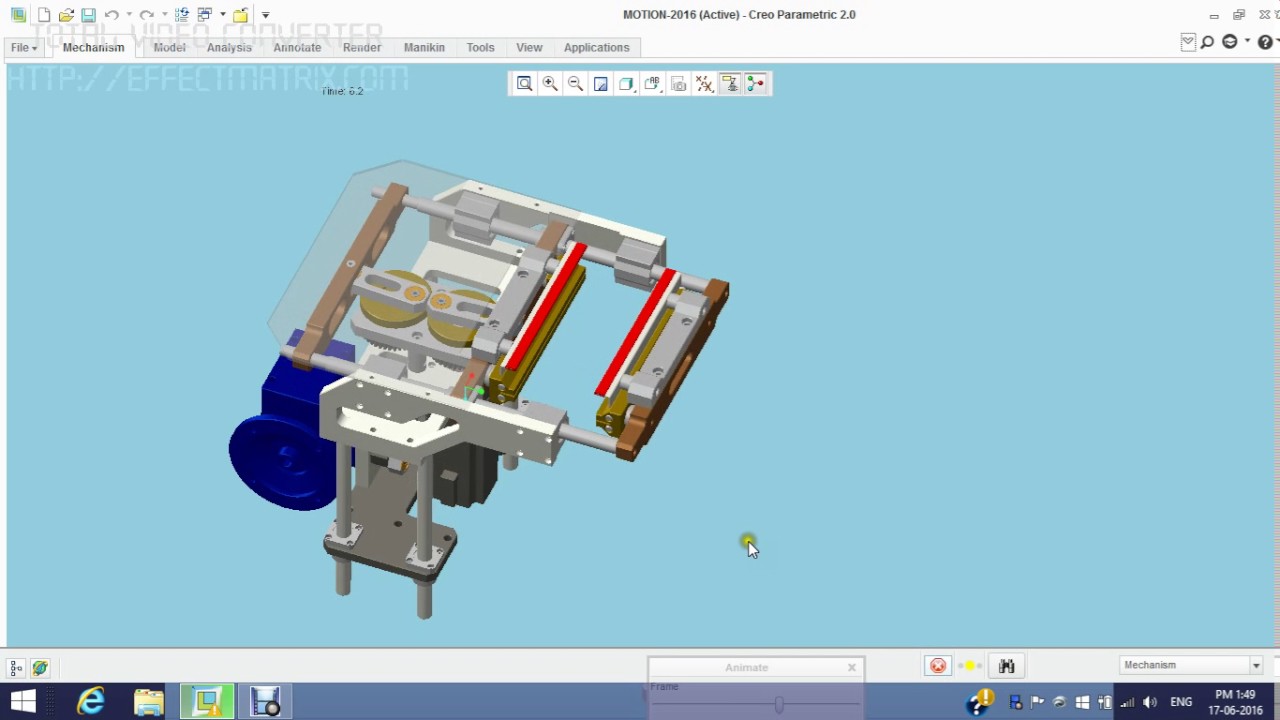Click the Time: 6.2 label in viewport
Screen dimensions: 1280x720
tap(343, 91)
